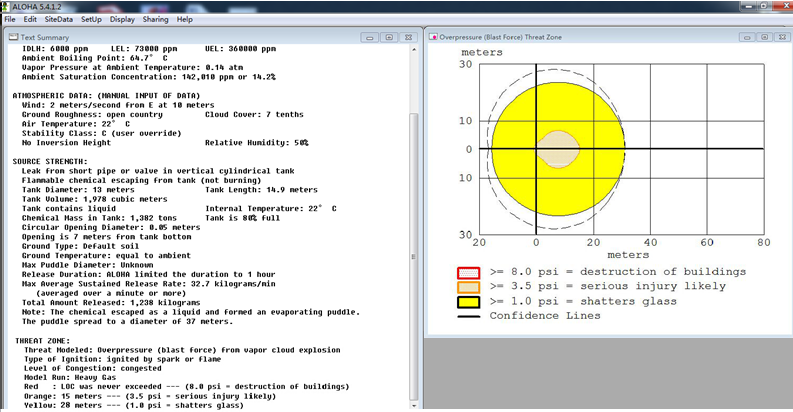Click the 'IDLH: 6000 ppm' value
Image resolution: width=793 pixels, height=412 pixels.
click(55, 49)
